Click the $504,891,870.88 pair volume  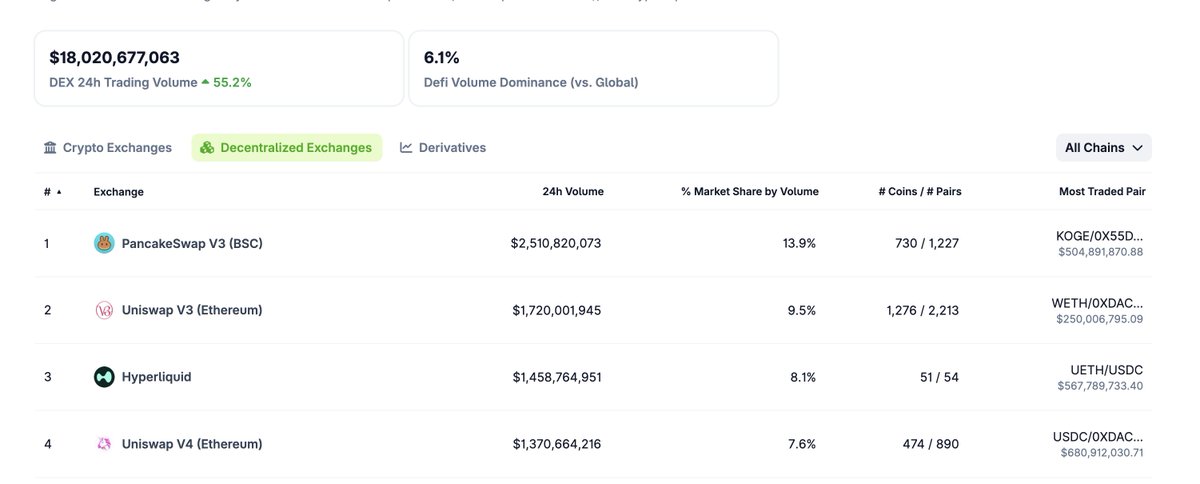(x=1100, y=252)
